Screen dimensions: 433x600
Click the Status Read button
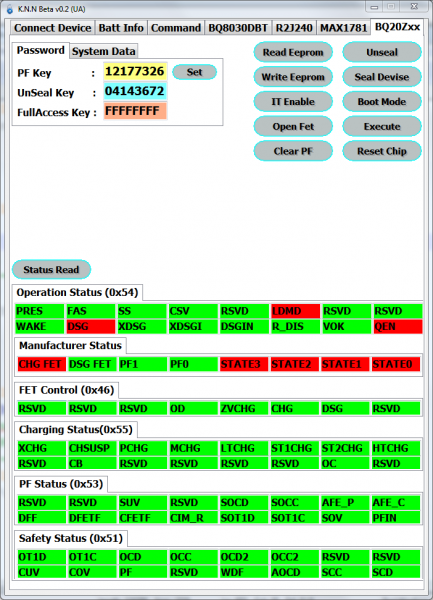[51, 270]
